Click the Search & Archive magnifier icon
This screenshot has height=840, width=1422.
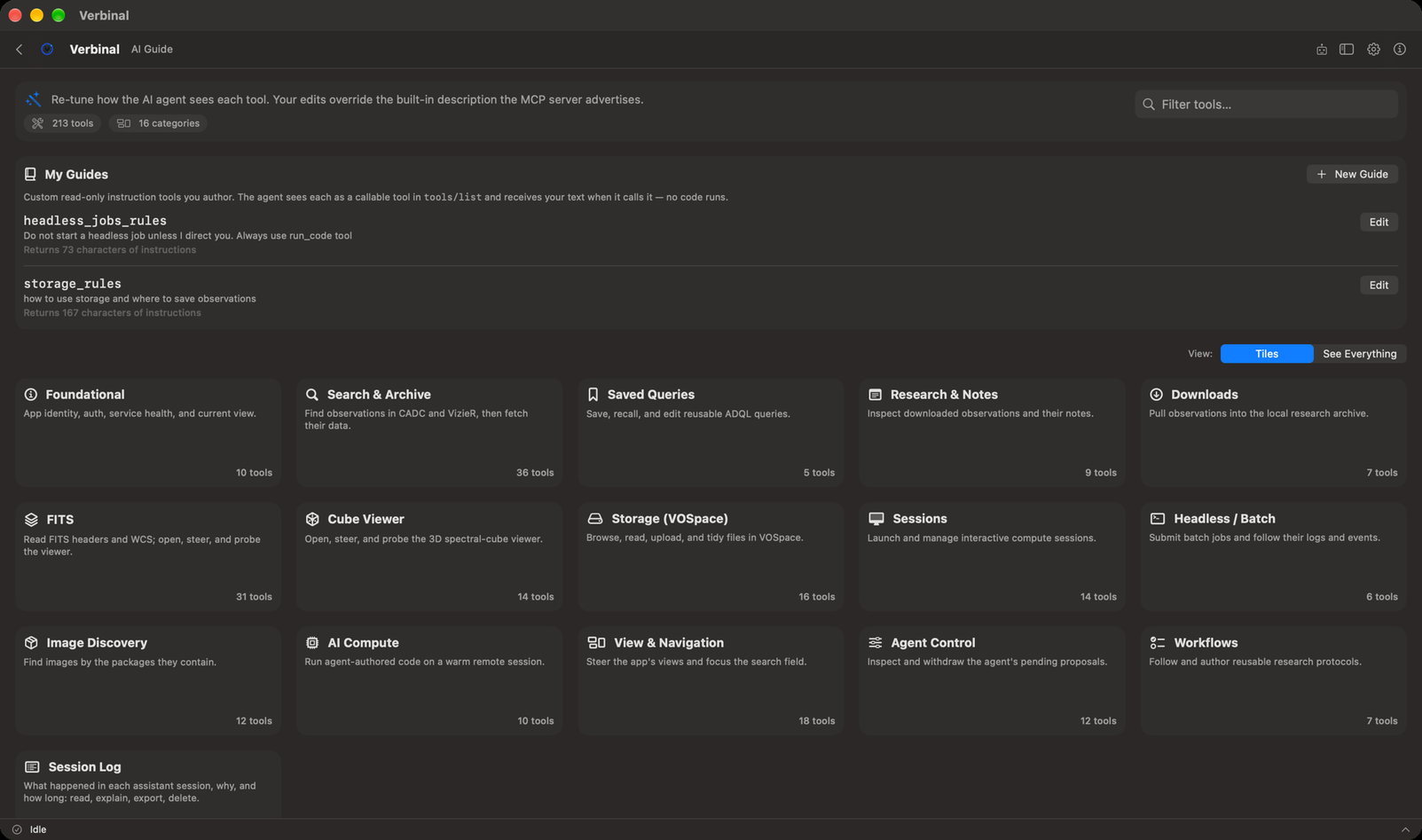312,395
